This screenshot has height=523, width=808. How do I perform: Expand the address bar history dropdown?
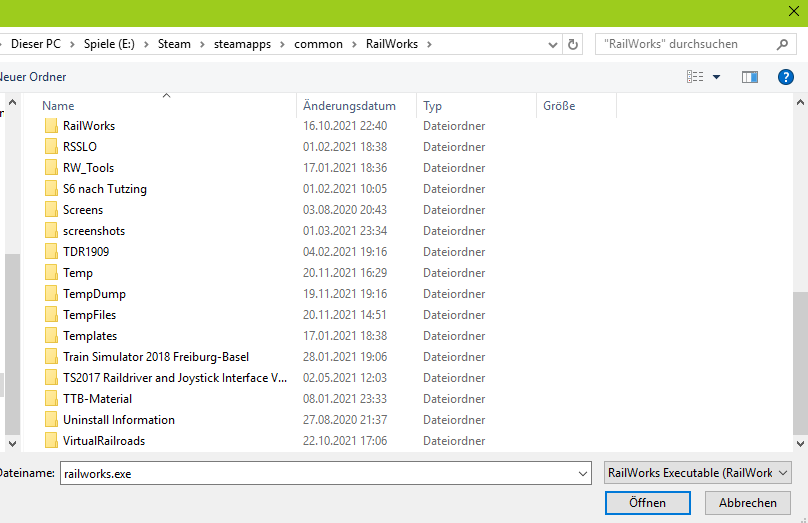coord(553,45)
